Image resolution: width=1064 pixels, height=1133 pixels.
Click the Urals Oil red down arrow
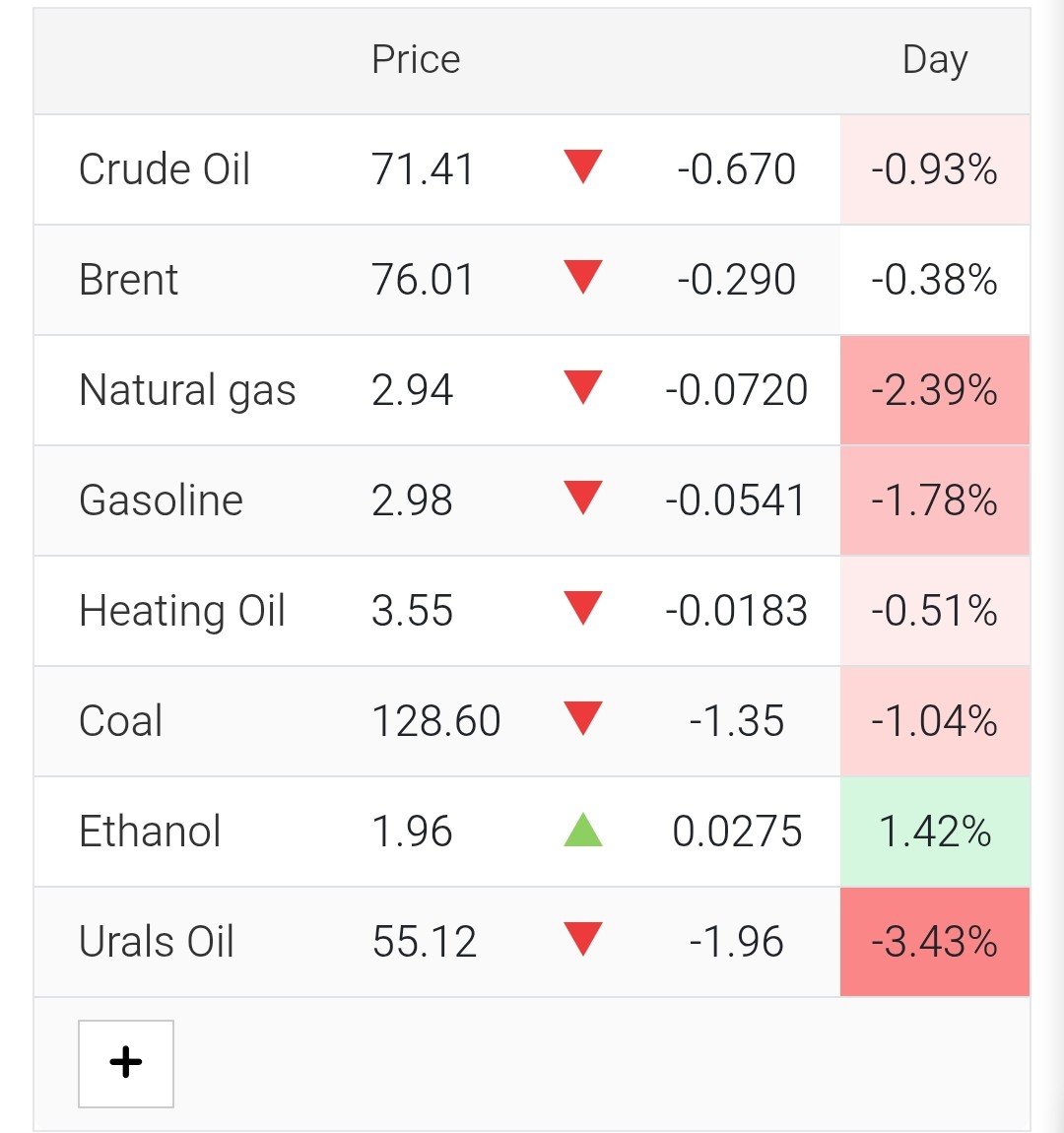tap(583, 940)
